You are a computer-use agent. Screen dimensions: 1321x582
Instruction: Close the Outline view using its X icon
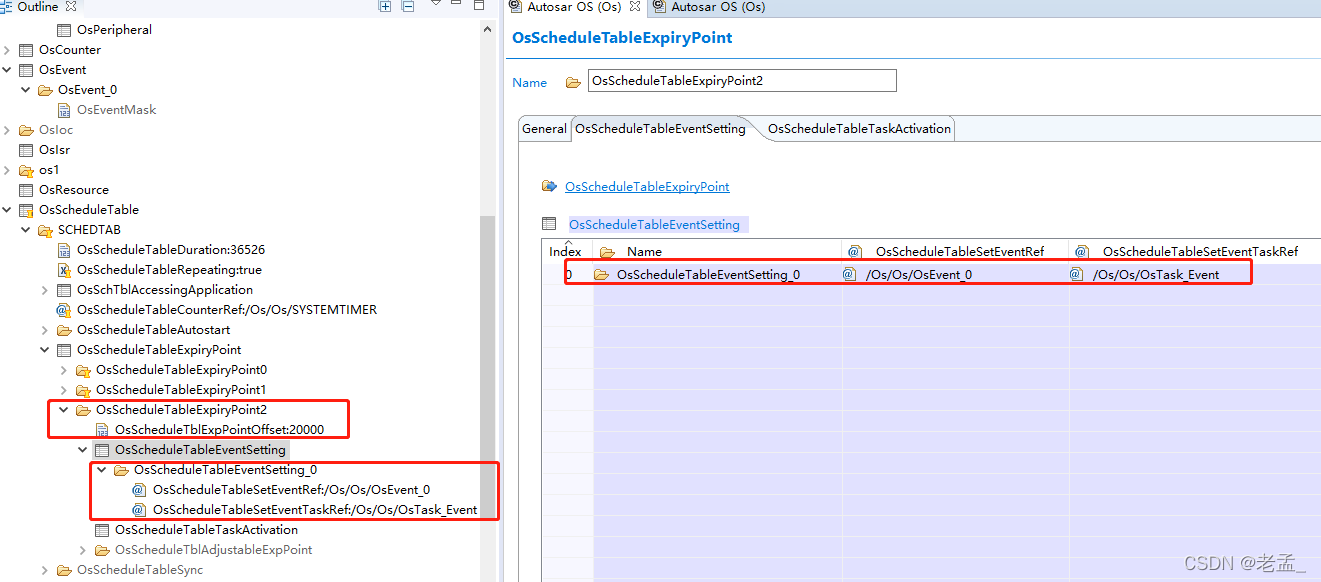(x=71, y=6)
